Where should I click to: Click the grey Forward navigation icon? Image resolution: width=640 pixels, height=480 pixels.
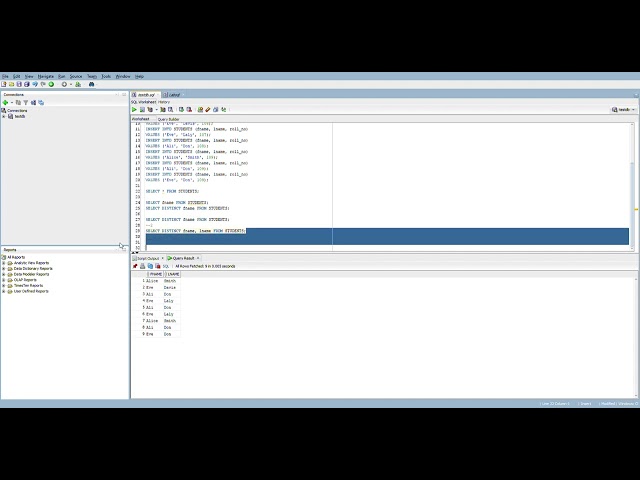click(64, 84)
